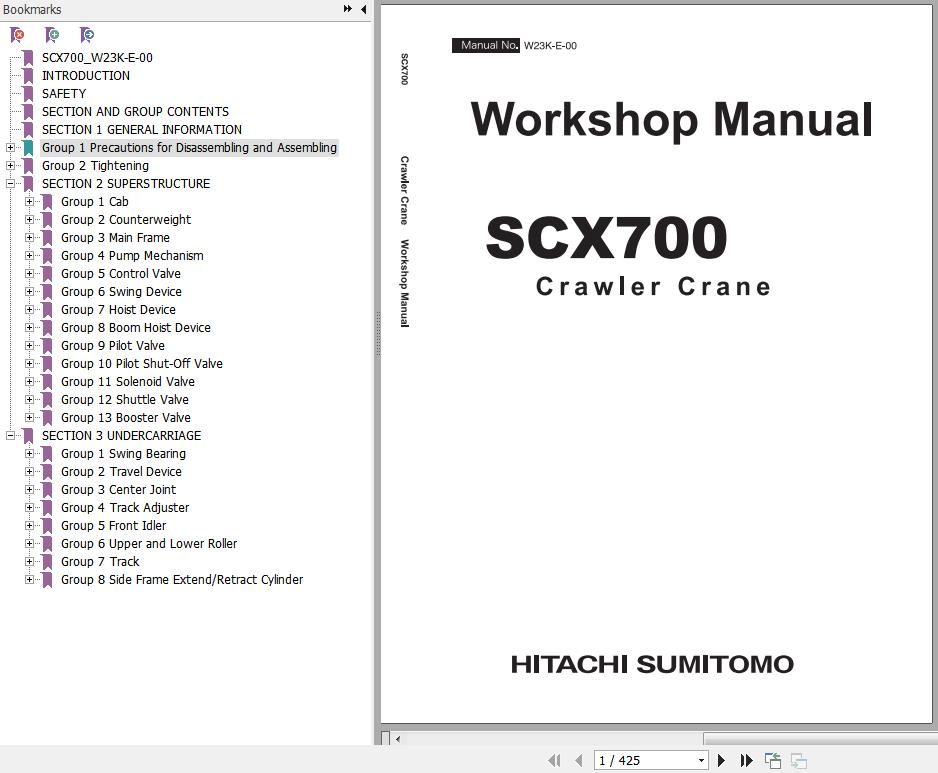This screenshot has height=773, width=938.
Task: Click the horizontal scrollbar's left arrow
Action: [397, 739]
